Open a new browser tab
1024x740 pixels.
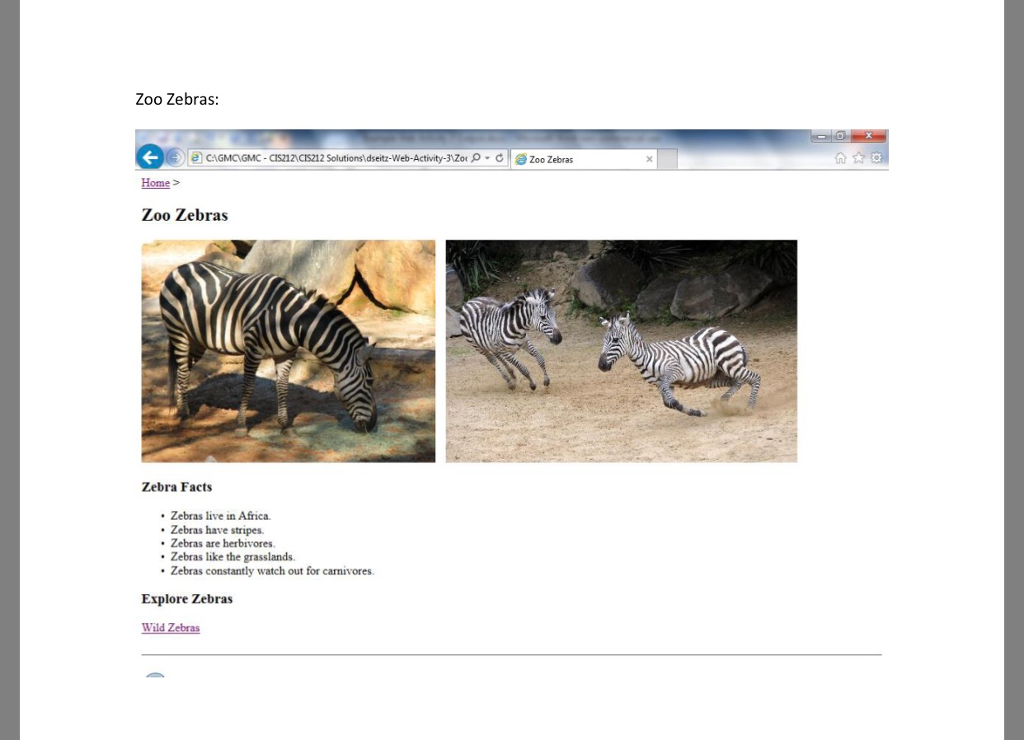668,159
